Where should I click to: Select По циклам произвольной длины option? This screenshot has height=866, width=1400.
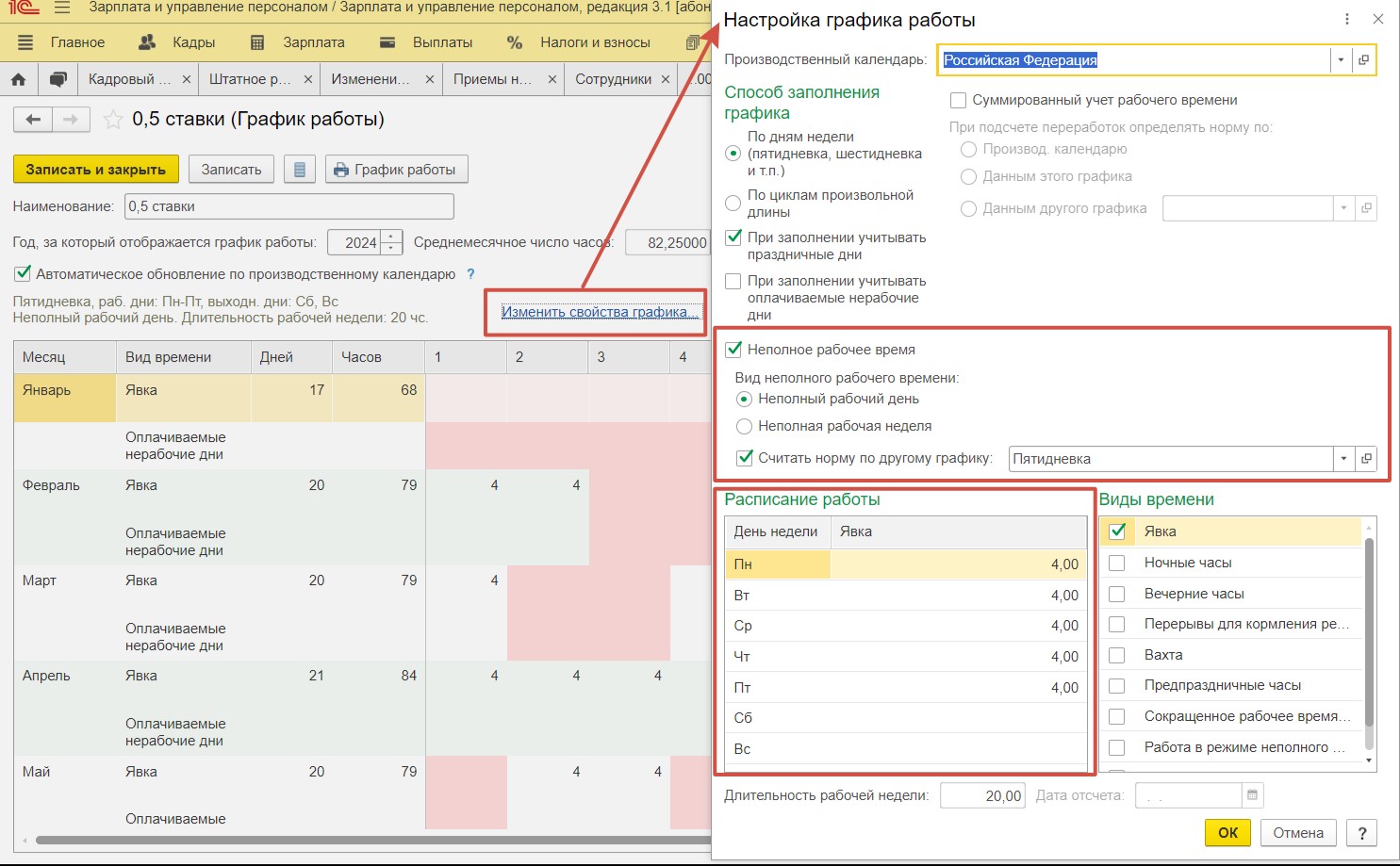(x=733, y=203)
